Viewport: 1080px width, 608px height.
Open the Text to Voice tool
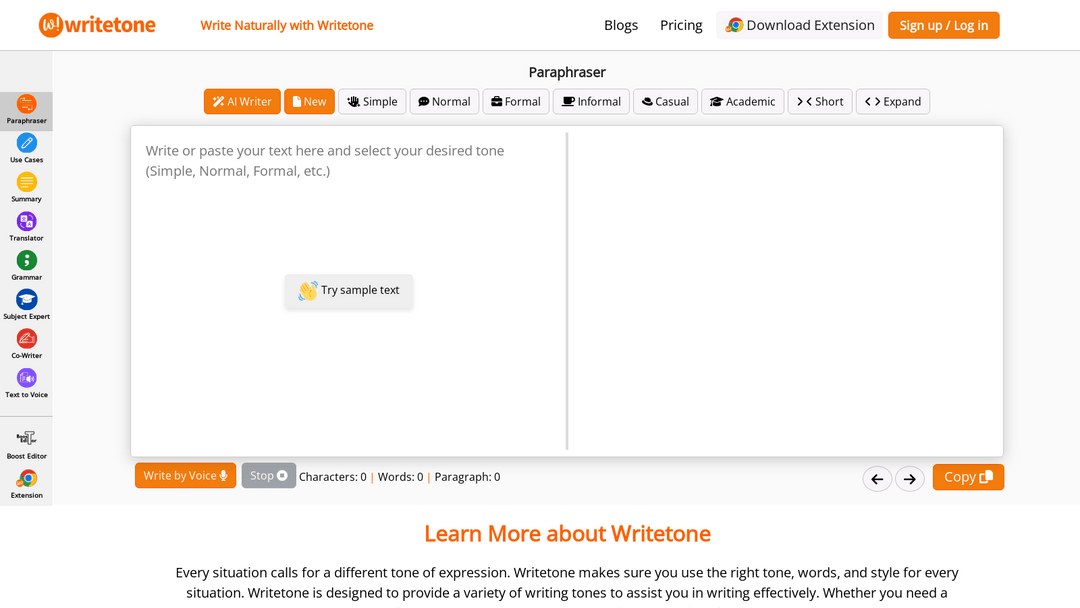(26, 378)
